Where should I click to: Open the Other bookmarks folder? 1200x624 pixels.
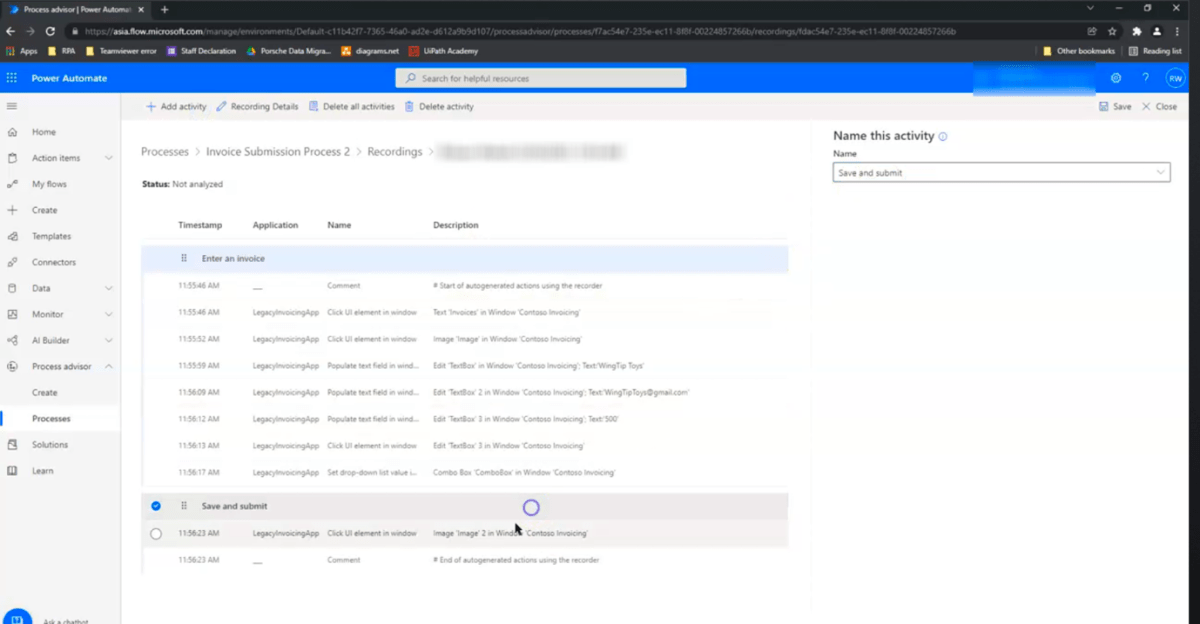(1079, 50)
